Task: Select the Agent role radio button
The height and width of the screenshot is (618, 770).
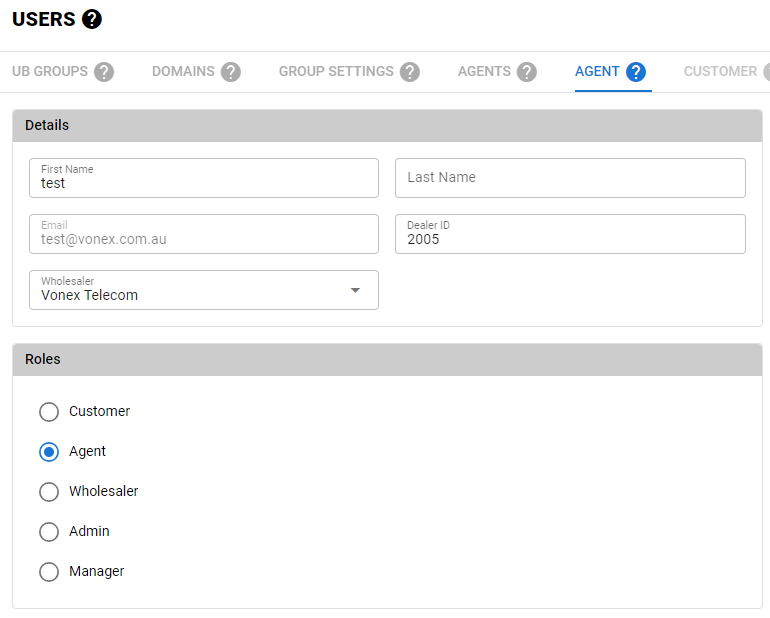Action: pos(49,452)
